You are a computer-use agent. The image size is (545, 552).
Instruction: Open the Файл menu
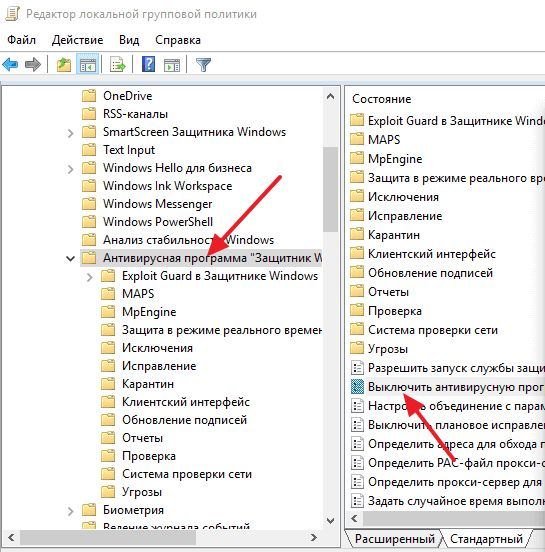point(21,40)
